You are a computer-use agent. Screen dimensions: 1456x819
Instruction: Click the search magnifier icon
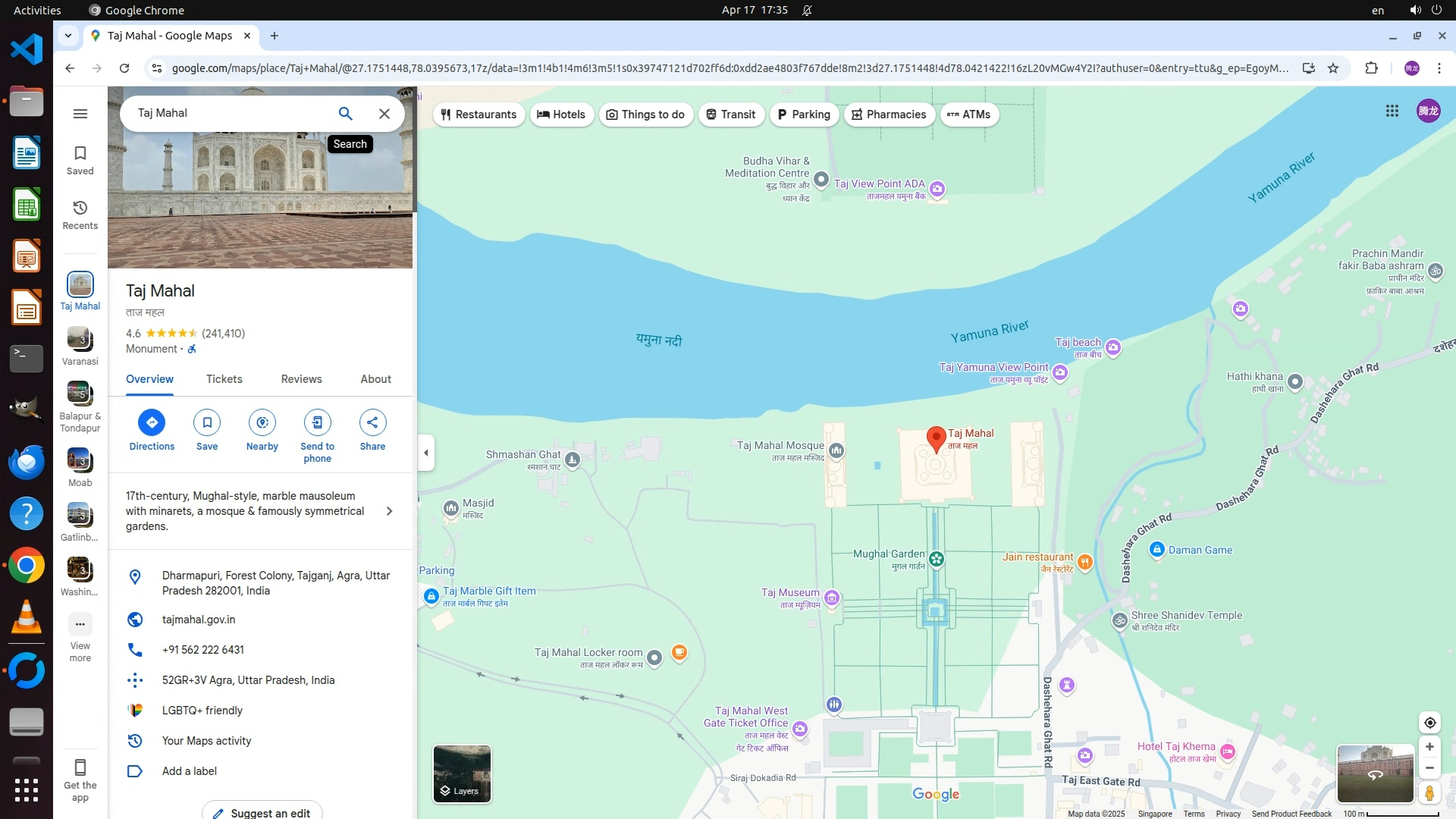[x=345, y=114]
